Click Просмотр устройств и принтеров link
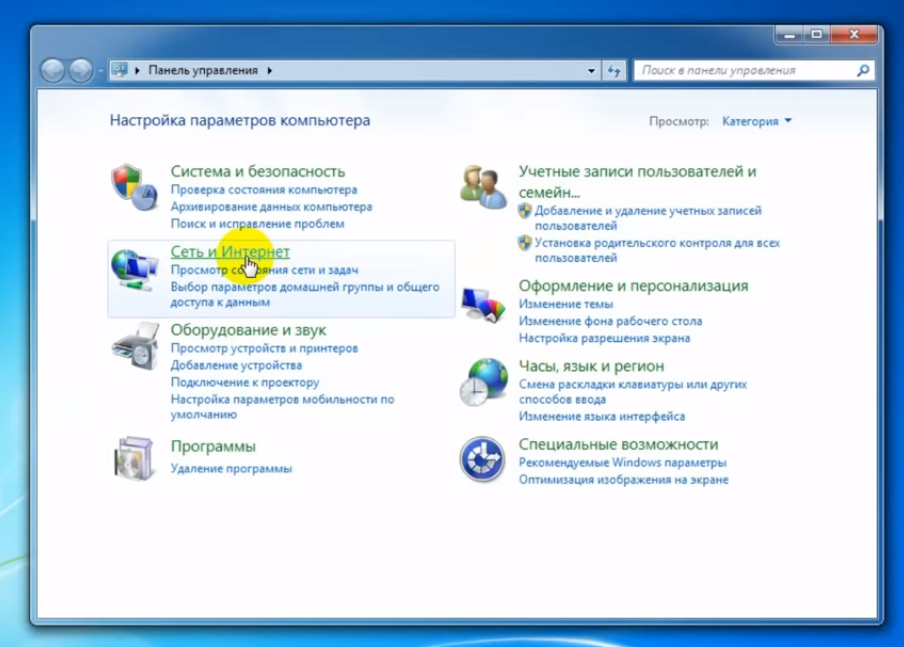Viewport: 904px width, 647px height. (x=264, y=348)
